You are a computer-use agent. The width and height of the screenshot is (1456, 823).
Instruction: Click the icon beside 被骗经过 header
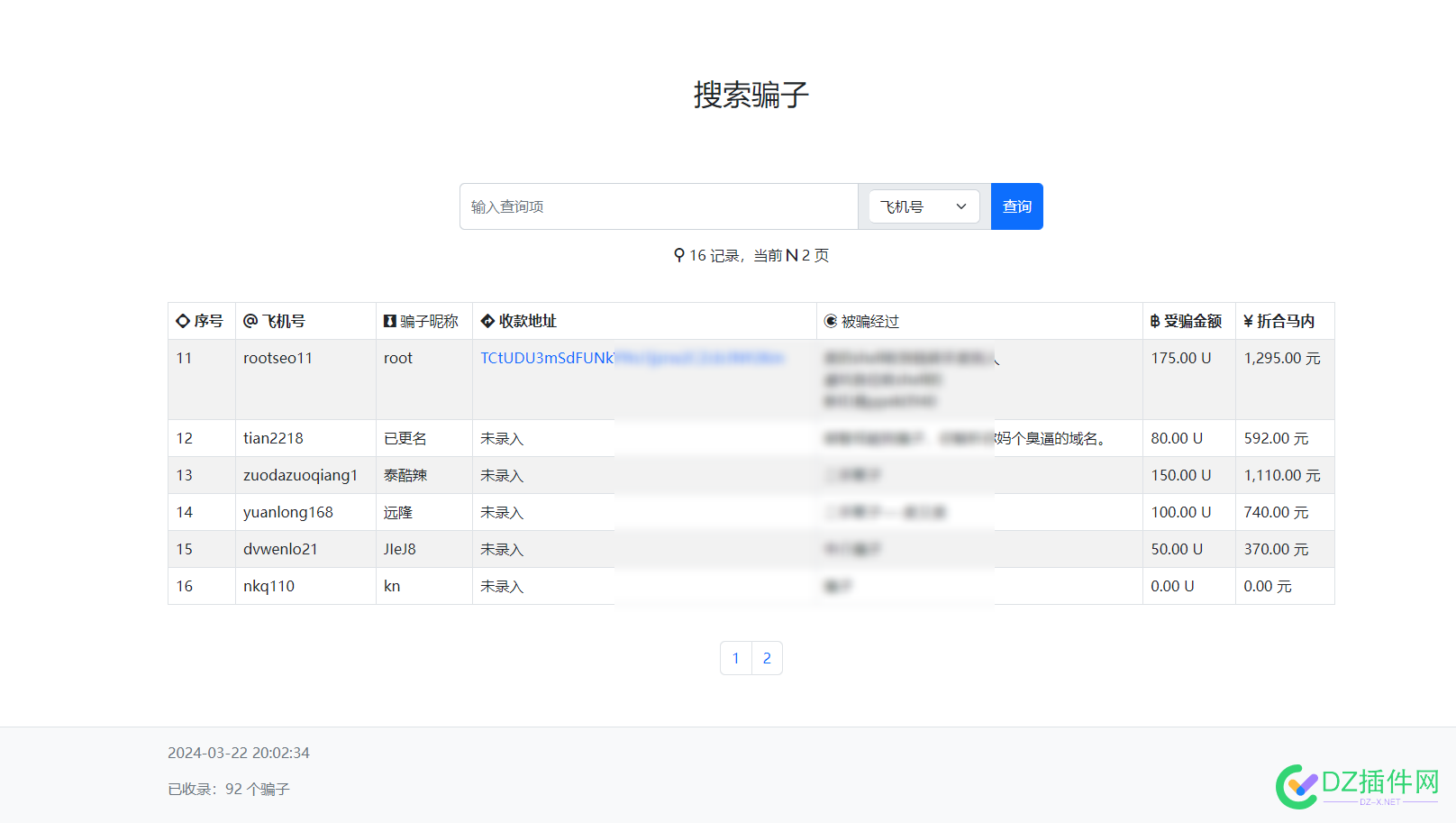coord(831,321)
